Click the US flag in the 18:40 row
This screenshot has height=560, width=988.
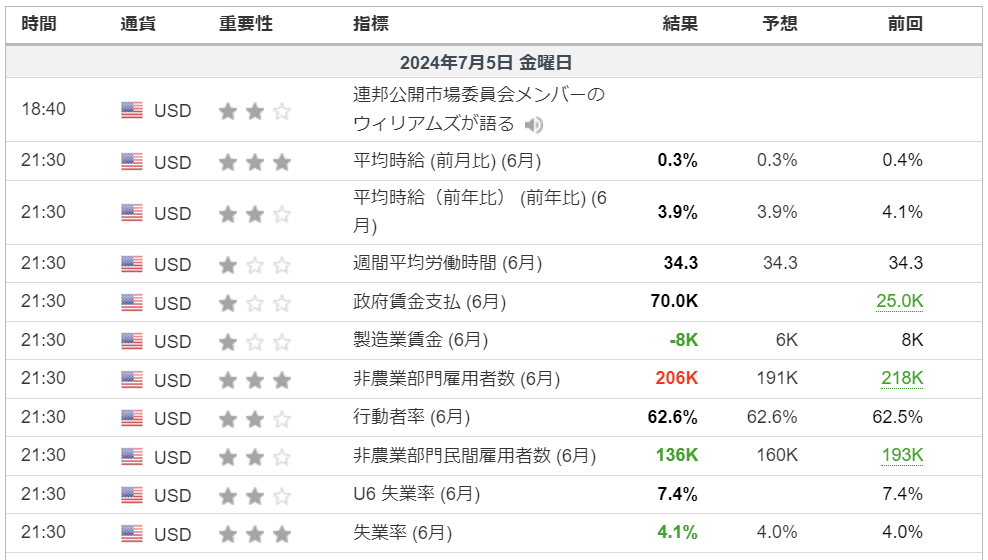tap(132, 110)
